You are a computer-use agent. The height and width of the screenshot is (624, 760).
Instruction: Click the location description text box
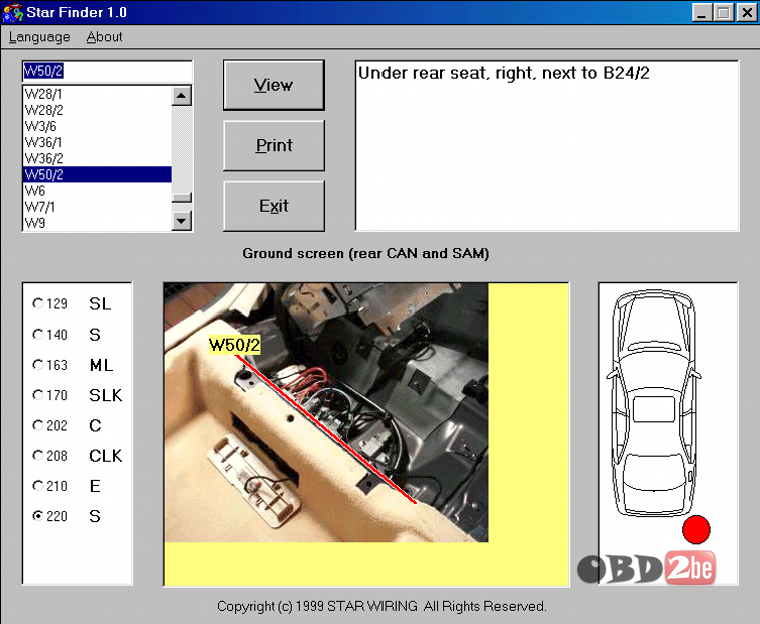[547, 145]
